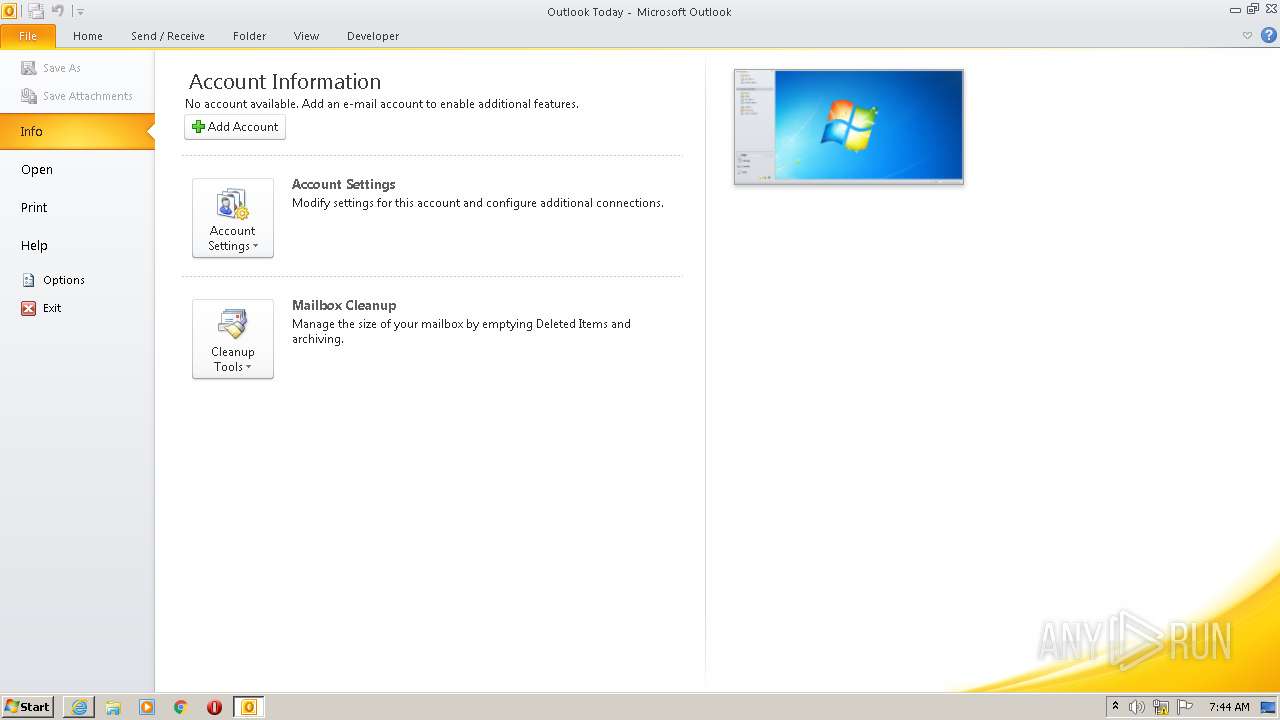Click "Modify settings for this account" description
The image size is (1280, 720).
(x=478, y=203)
